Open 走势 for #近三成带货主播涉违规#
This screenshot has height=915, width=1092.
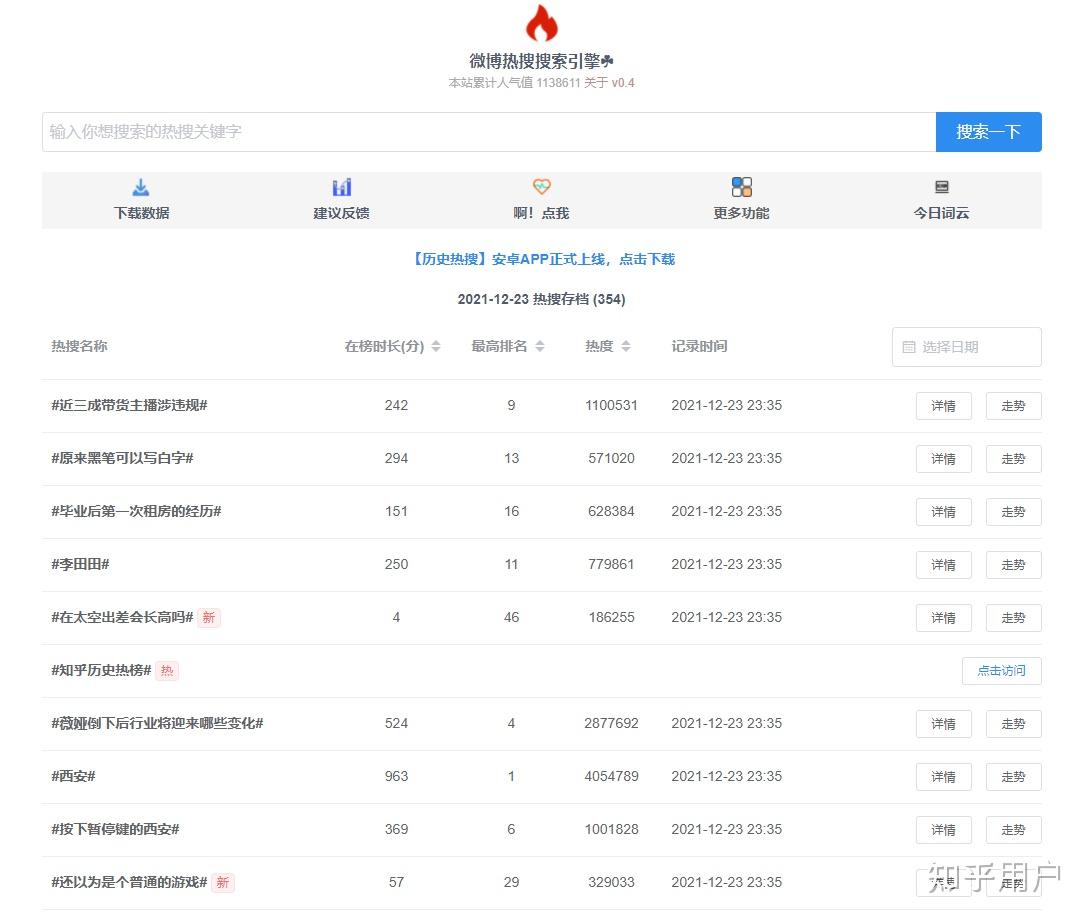(1013, 406)
